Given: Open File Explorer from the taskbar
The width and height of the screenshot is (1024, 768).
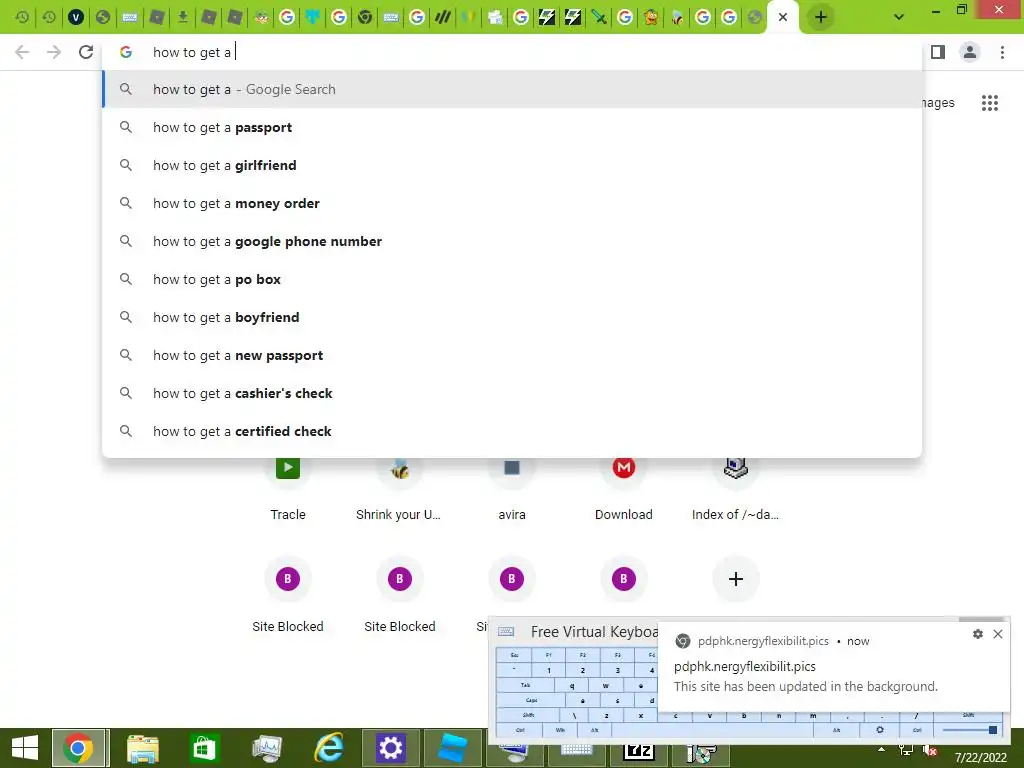Looking at the screenshot, I should (142, 748).
